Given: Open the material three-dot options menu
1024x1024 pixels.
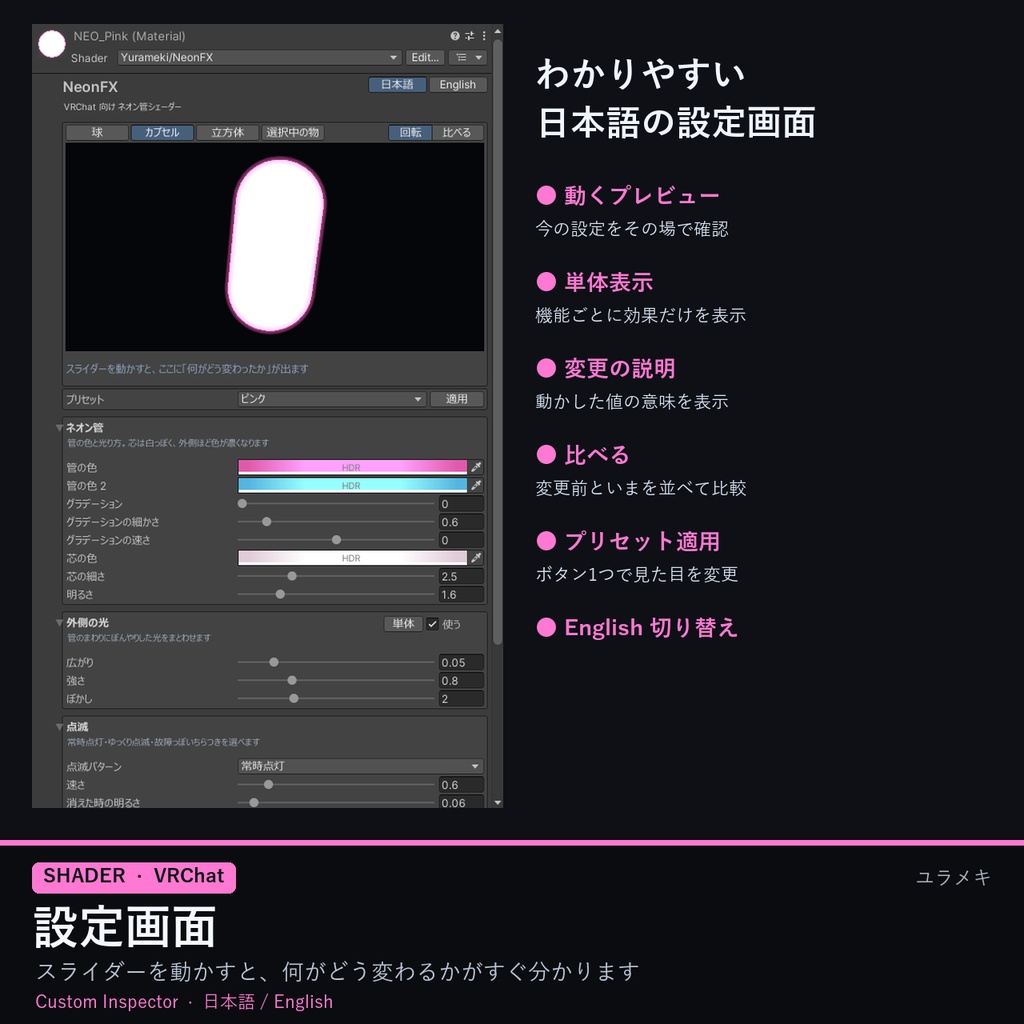Looking at the screenshot, I should (484, 36).
